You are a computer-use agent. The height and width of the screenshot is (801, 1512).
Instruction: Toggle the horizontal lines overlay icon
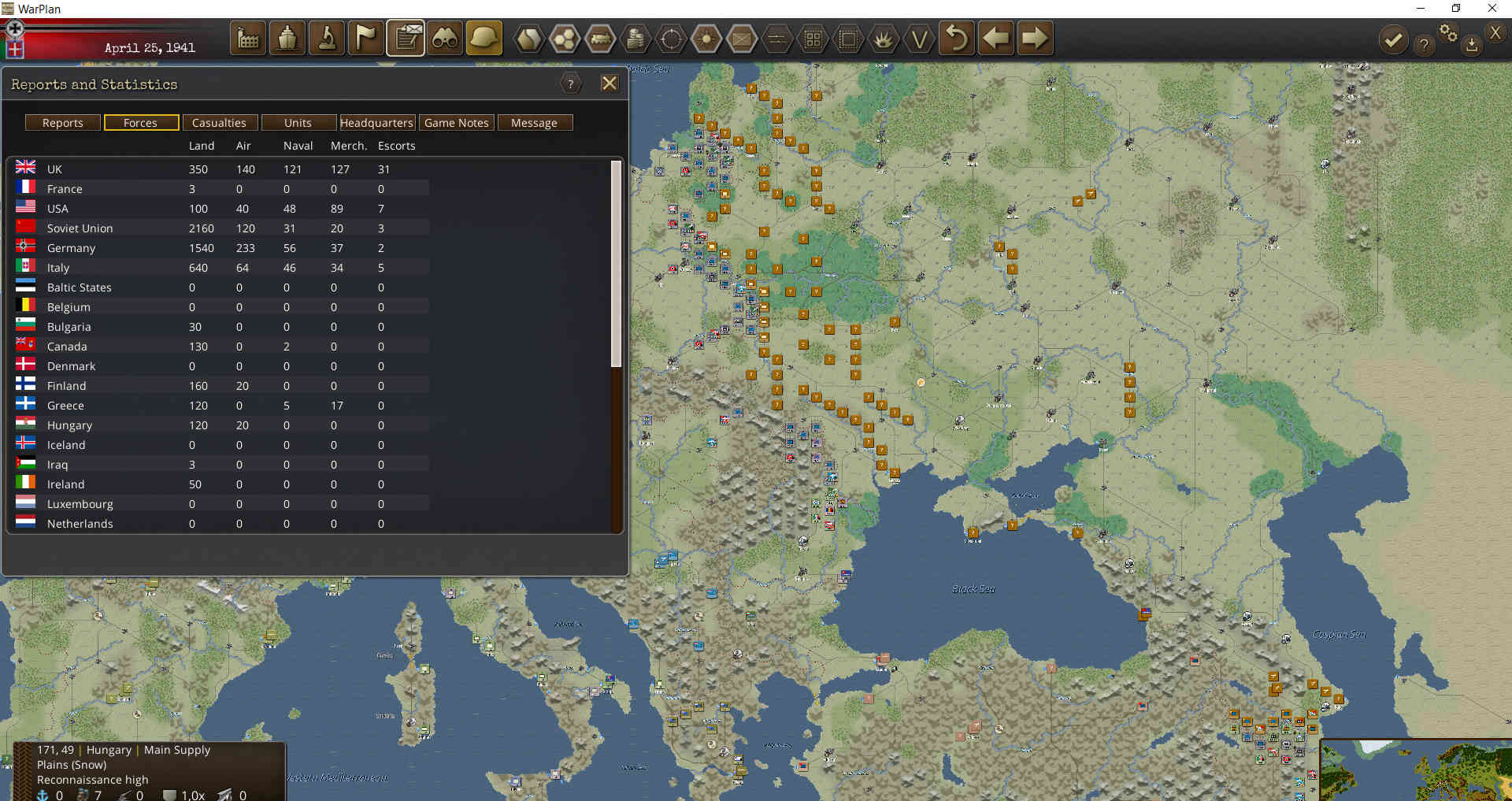pyautogui.click(x=777, y=39)
